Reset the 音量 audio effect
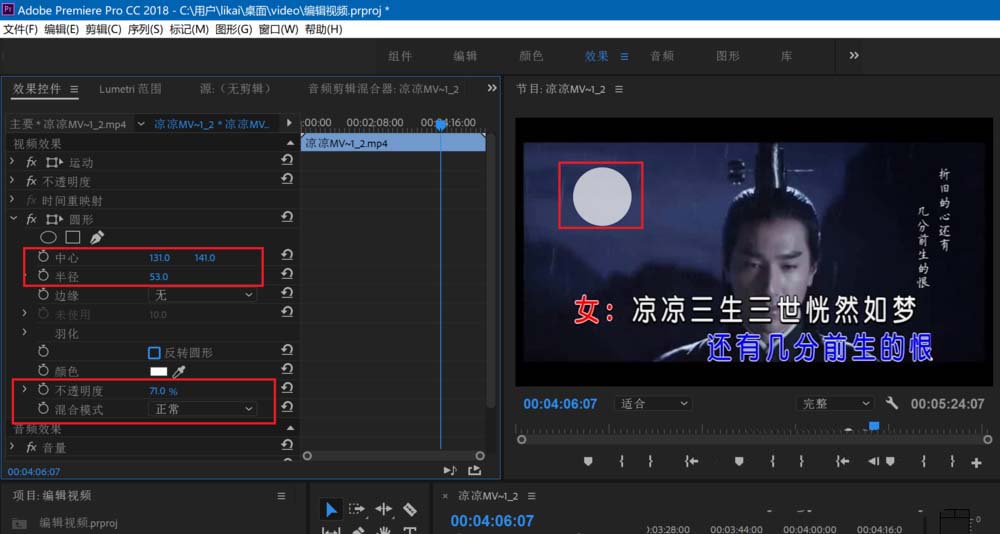This screenshot has width=1000, height=534. (287, 445)
